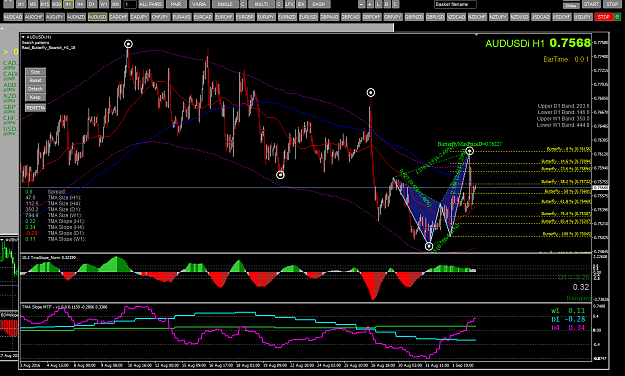Select the M5 timeframe button
This screenshot has width=625, height=376.
33,4
